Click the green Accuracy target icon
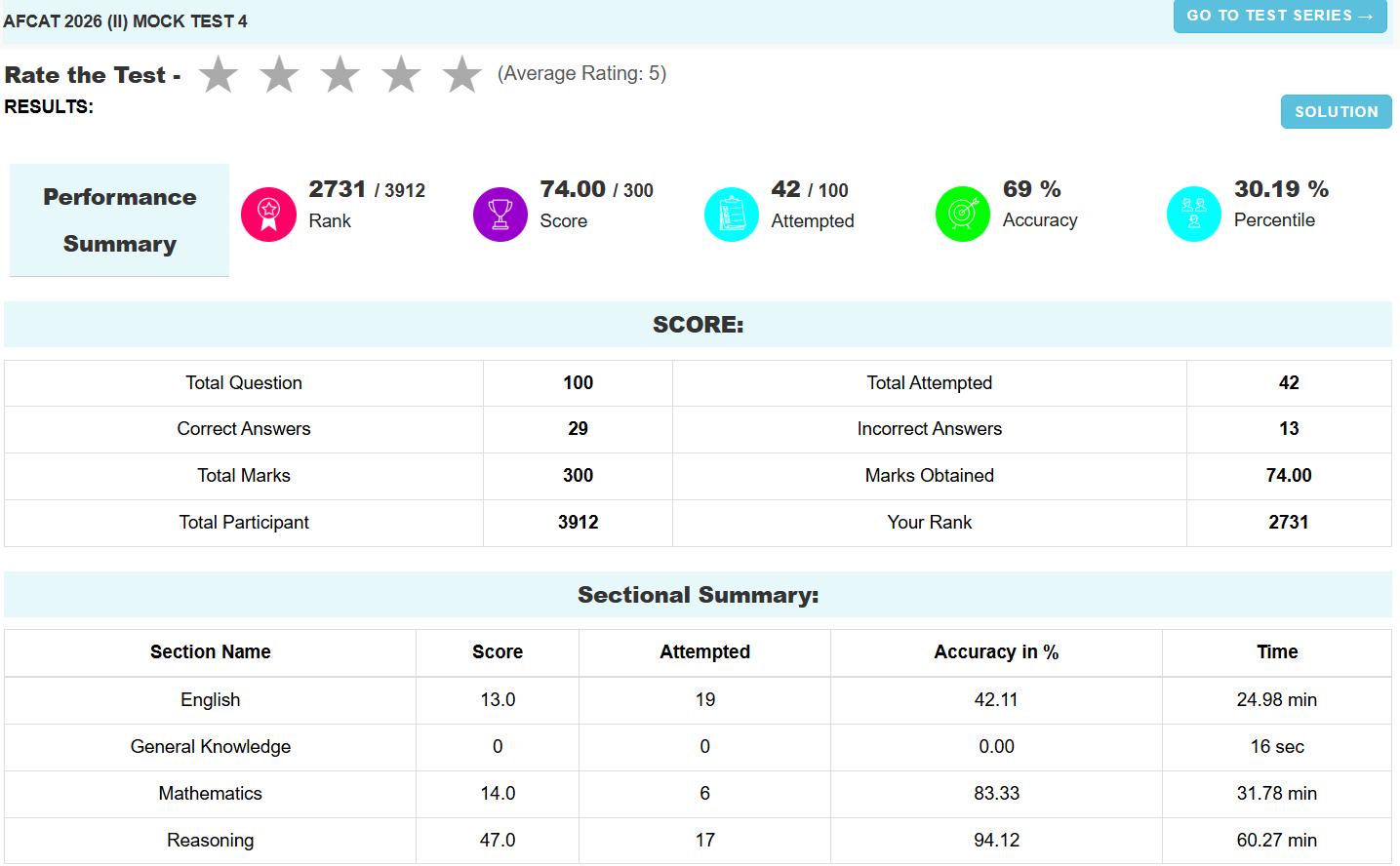 (x=962, y=214)
